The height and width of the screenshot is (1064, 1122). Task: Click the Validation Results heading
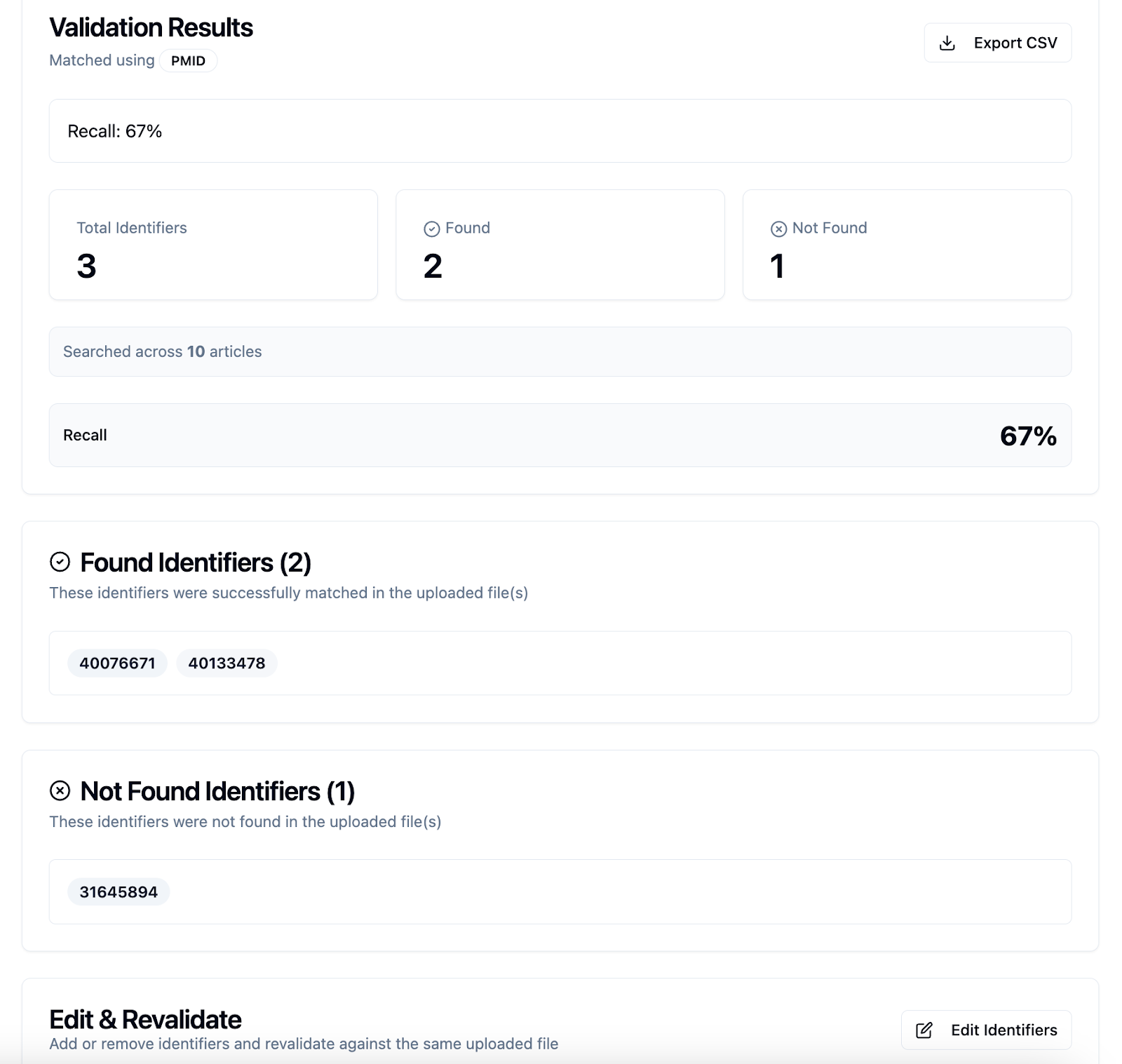(x=151, y=28)
